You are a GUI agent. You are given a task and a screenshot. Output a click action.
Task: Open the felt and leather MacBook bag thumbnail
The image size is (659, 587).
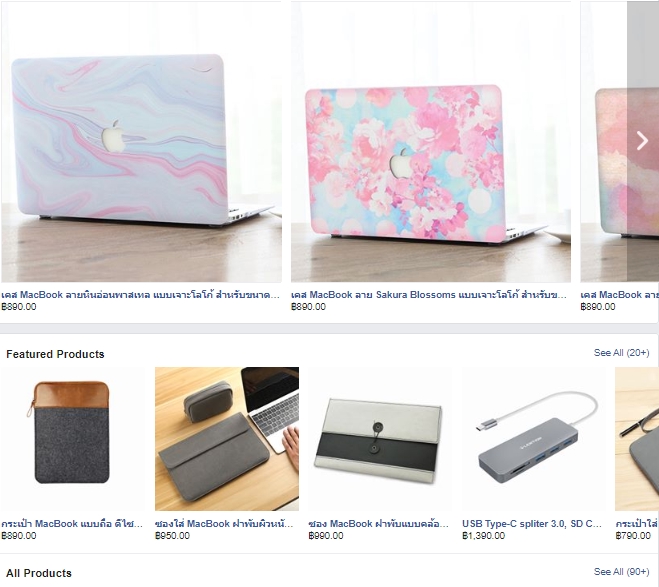coord(73,439)
